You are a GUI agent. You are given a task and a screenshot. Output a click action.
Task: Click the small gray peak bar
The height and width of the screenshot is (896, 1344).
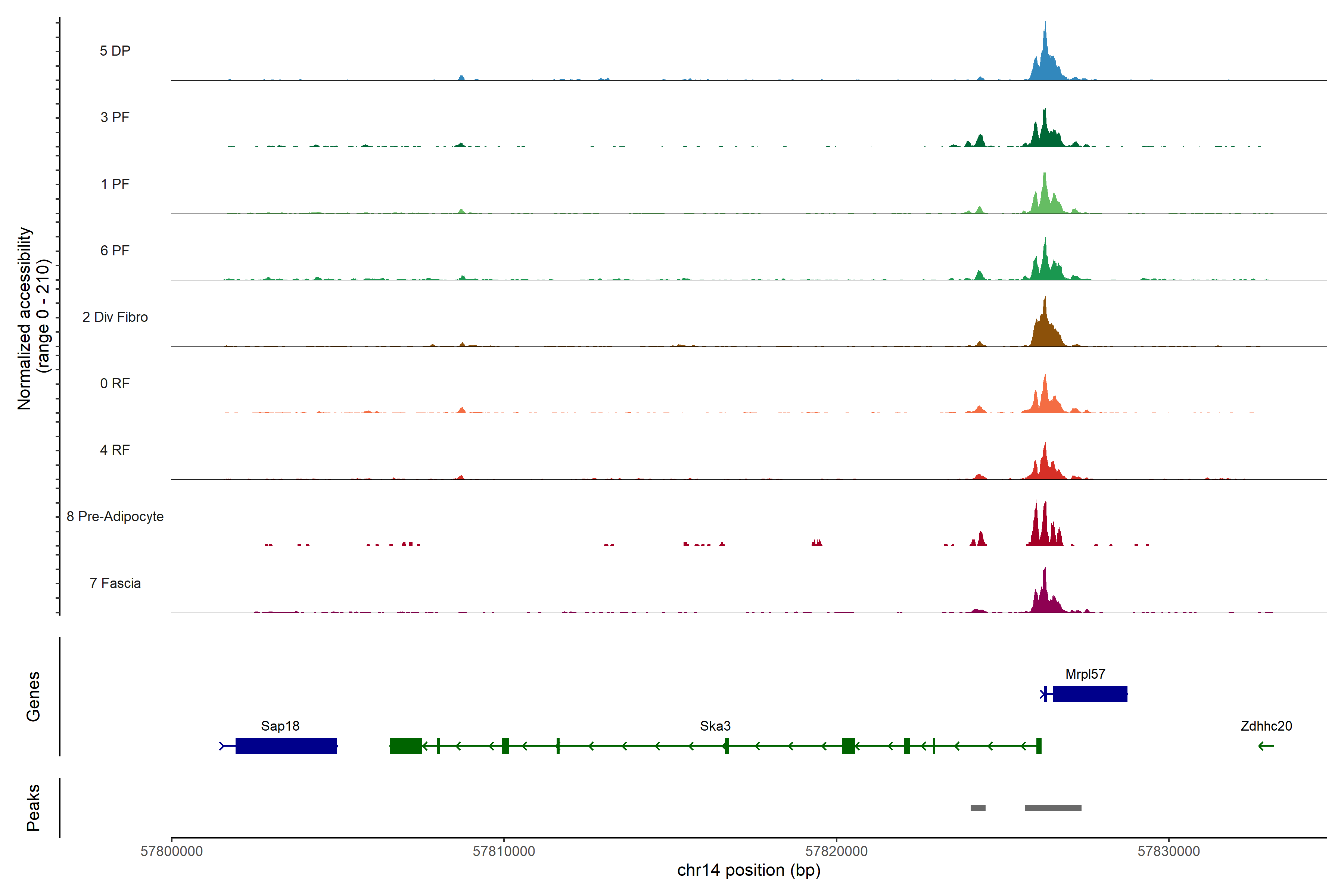(978, 808)
